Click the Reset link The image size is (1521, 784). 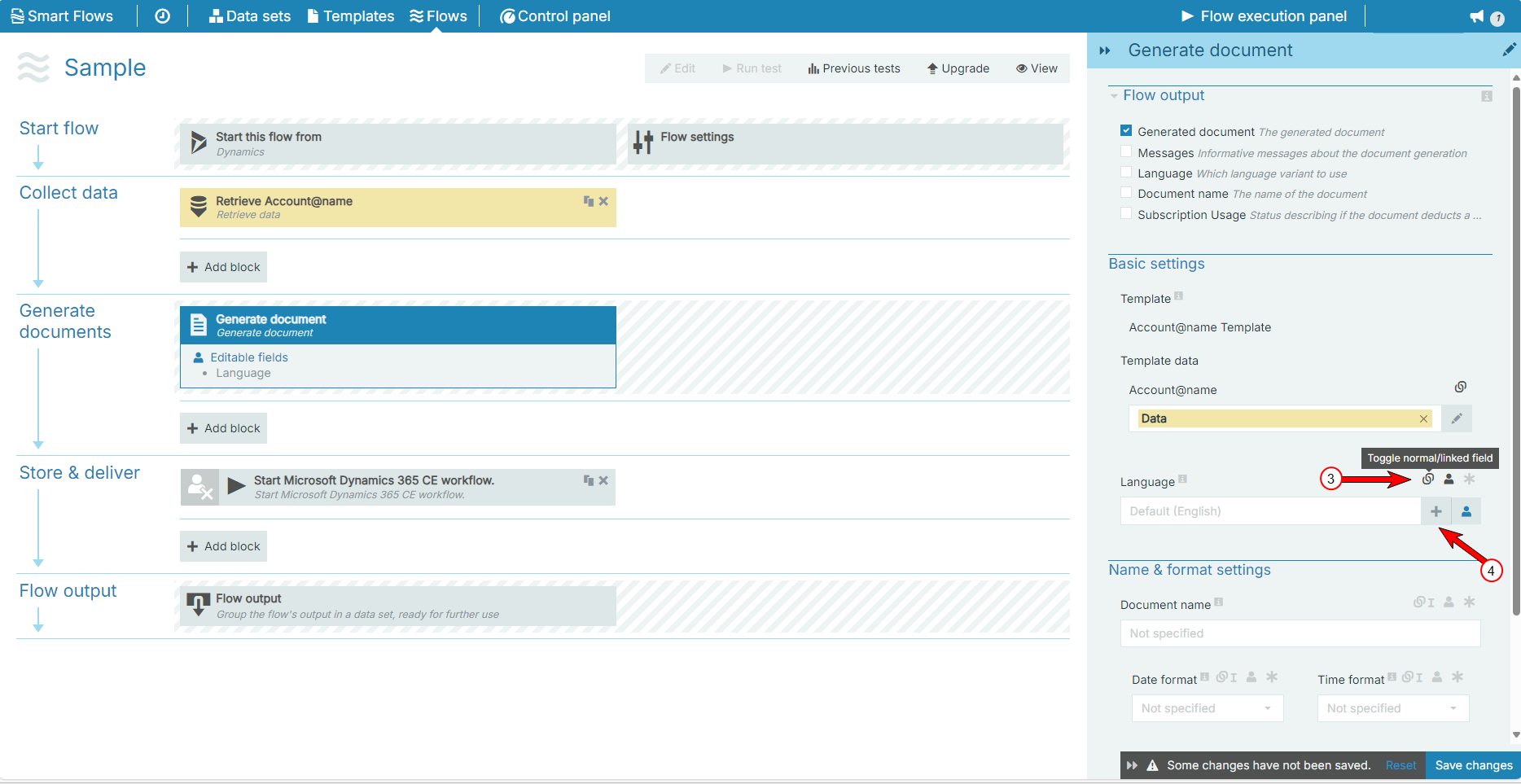[x=1401, y=765]
